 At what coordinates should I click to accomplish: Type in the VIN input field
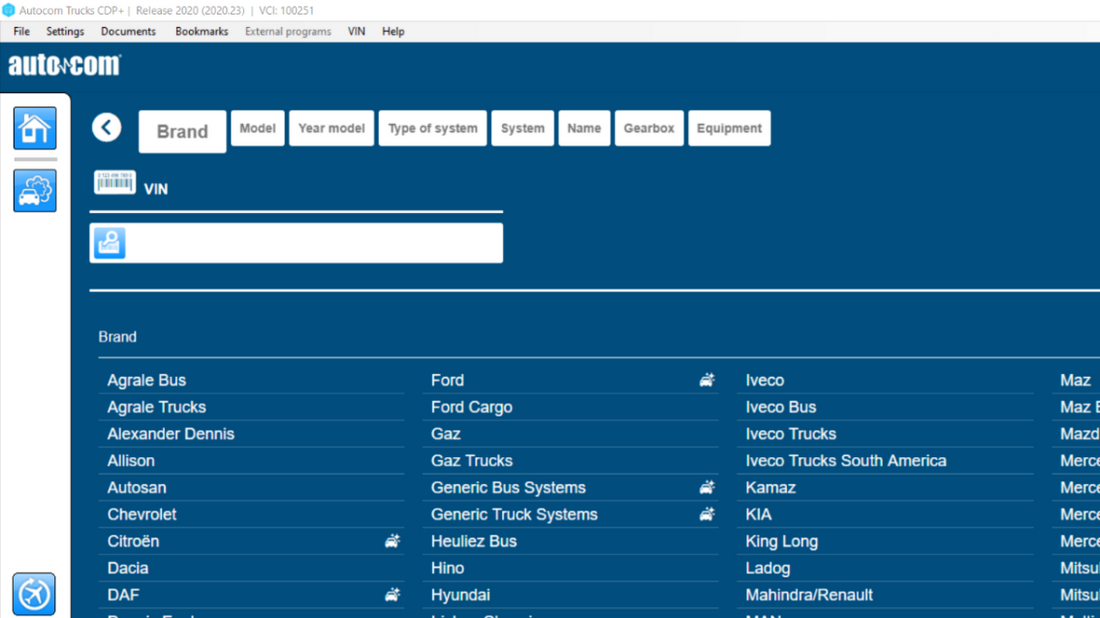pos(314,243)
